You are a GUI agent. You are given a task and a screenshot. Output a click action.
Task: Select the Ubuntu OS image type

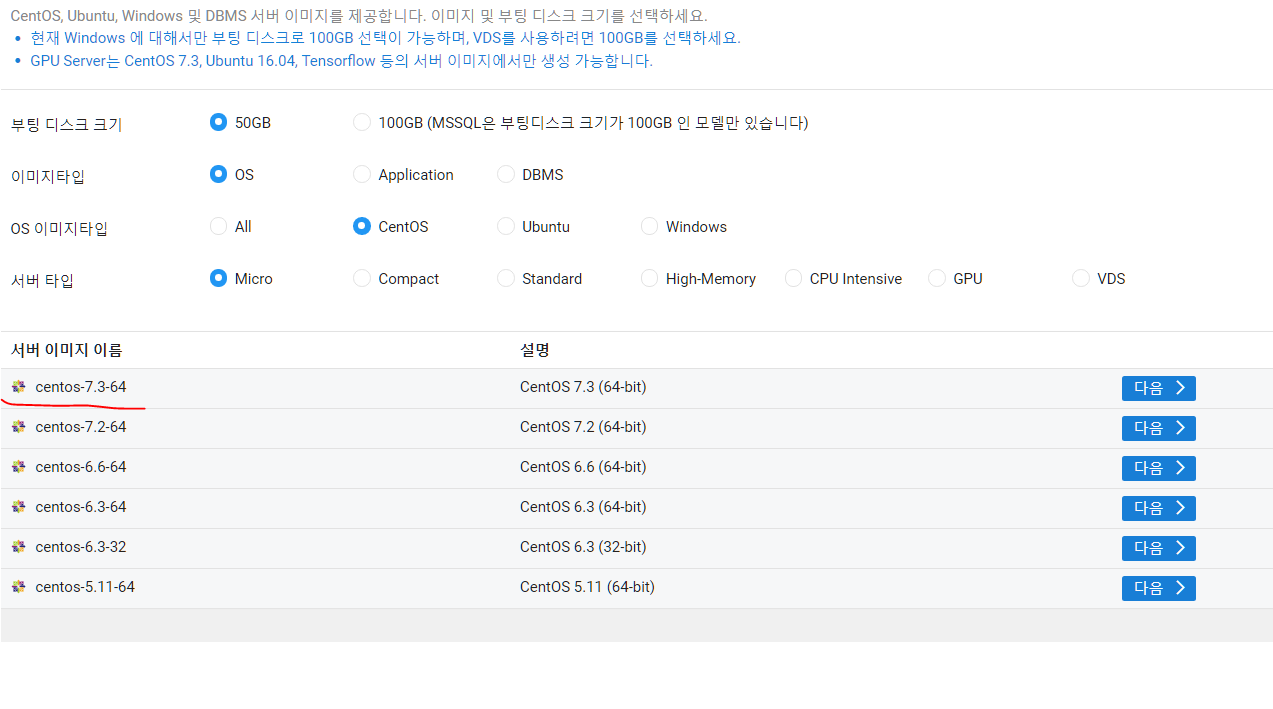(x=506, y=226)
